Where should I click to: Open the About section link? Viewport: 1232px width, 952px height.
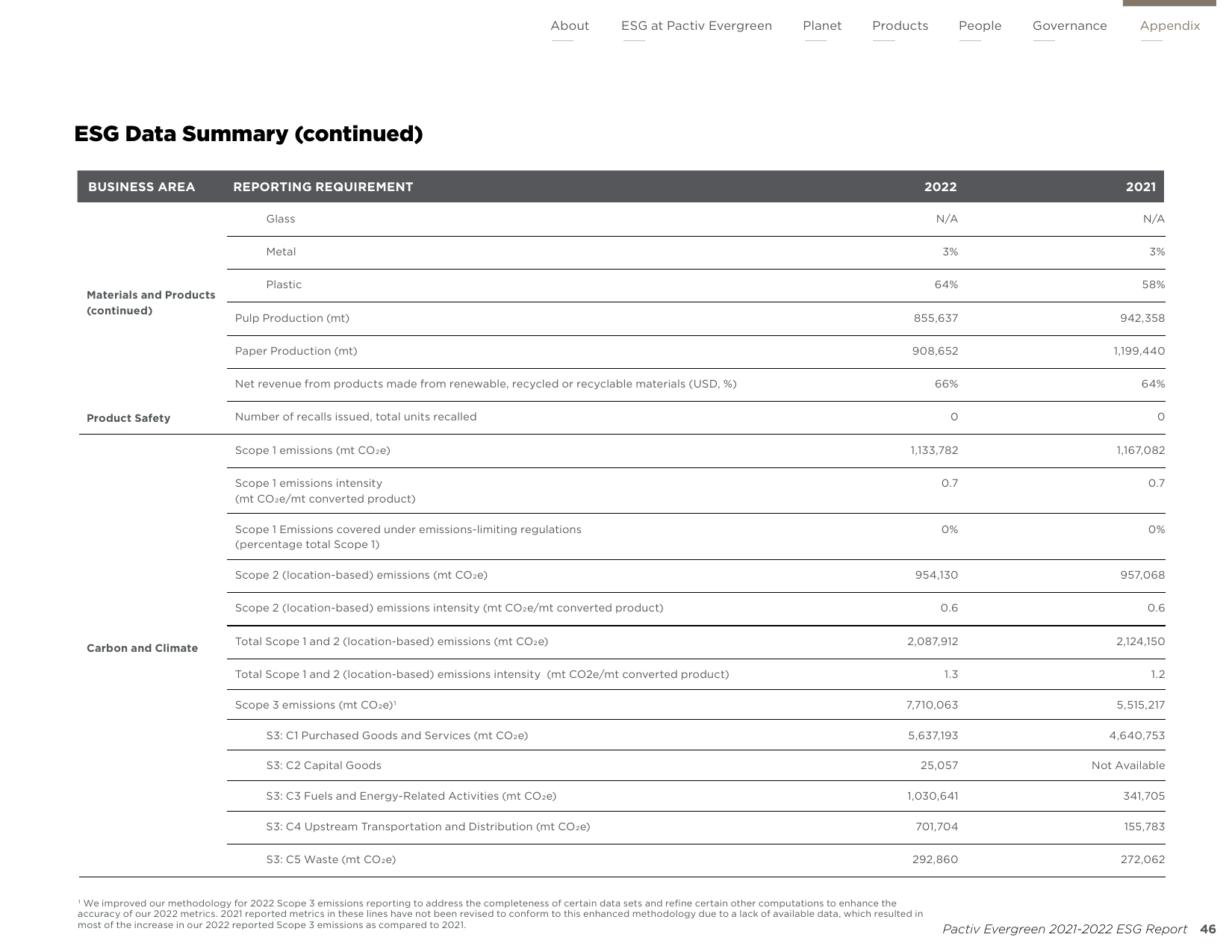570,26
